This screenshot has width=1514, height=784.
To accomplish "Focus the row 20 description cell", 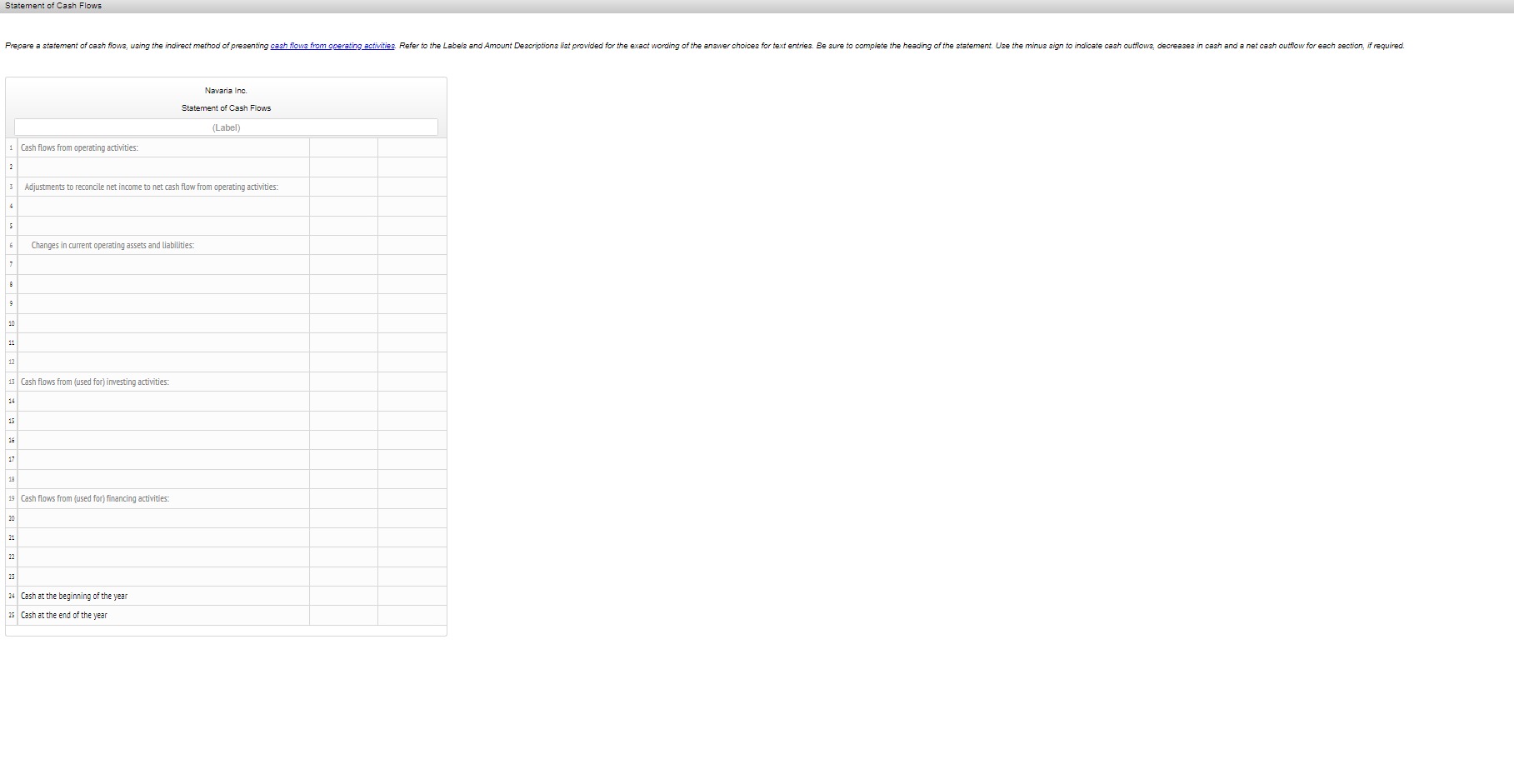I will click(163, 518).
